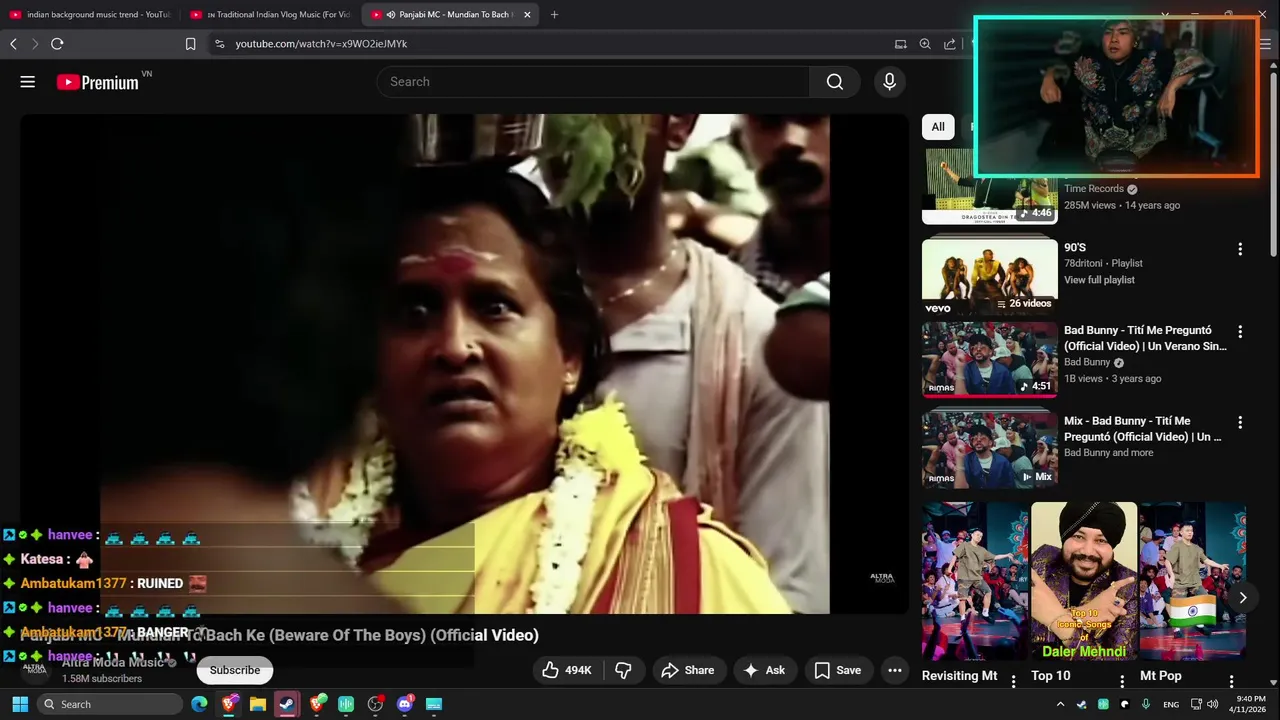The width and height of the screenshot is (1280, 720).
Task: Open options for Bad Bunny Tití video
Action: (1240, 332)
